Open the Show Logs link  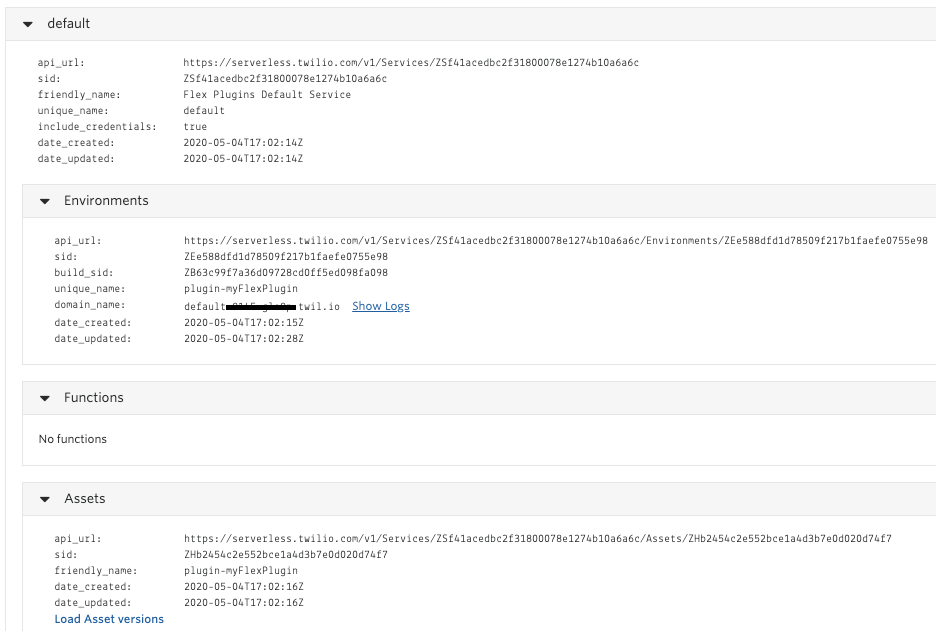(x=381, y=306)
